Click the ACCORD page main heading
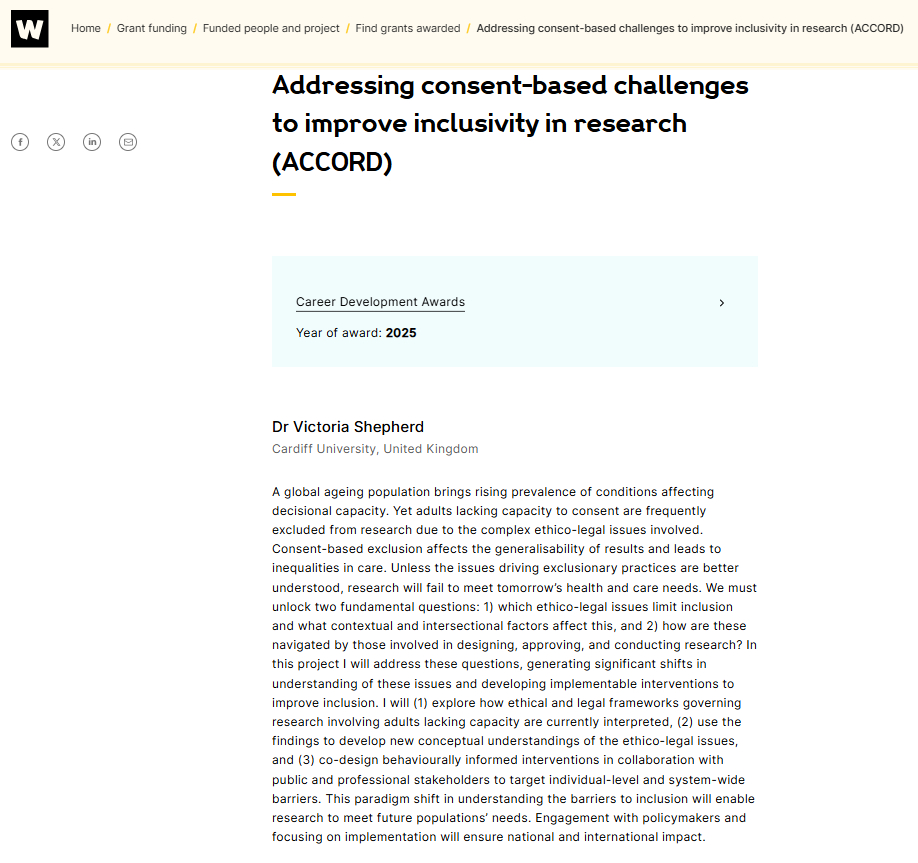Image resolution: width=918 pixels, height=863 pixels. point(510,123)
